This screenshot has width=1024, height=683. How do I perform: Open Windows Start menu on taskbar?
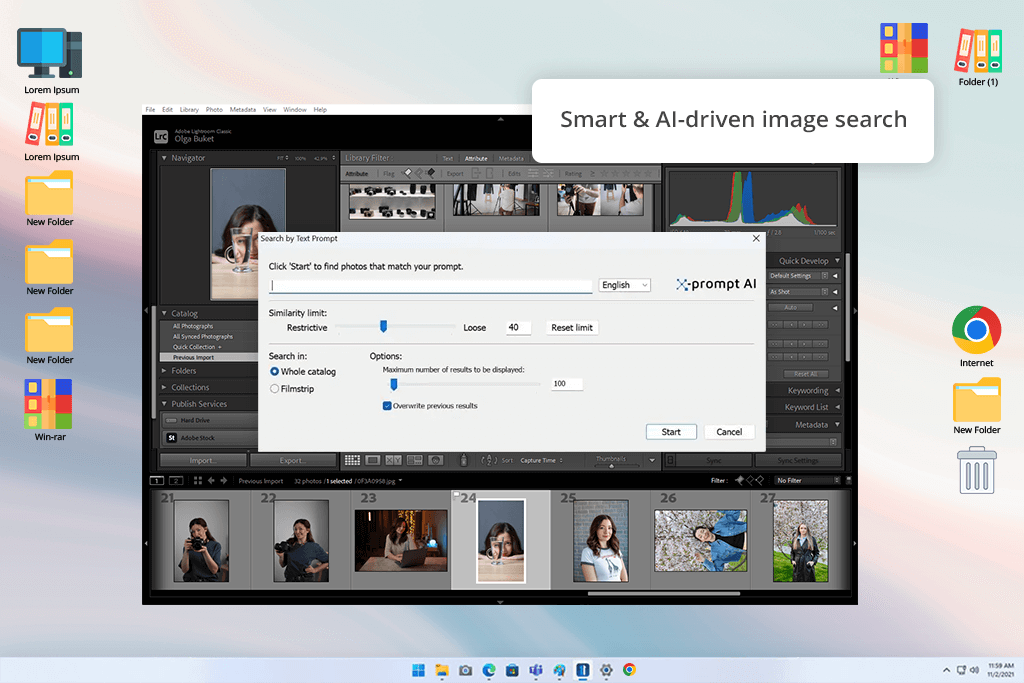click(x=419, y=670)
